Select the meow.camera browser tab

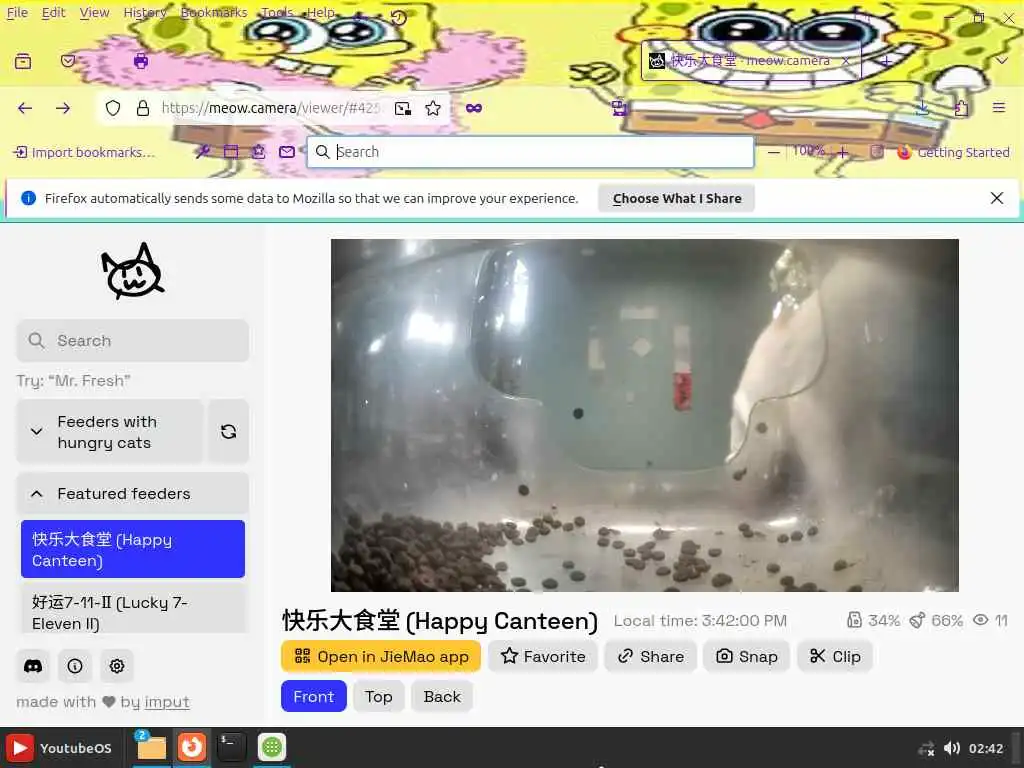tap(751, 61)
